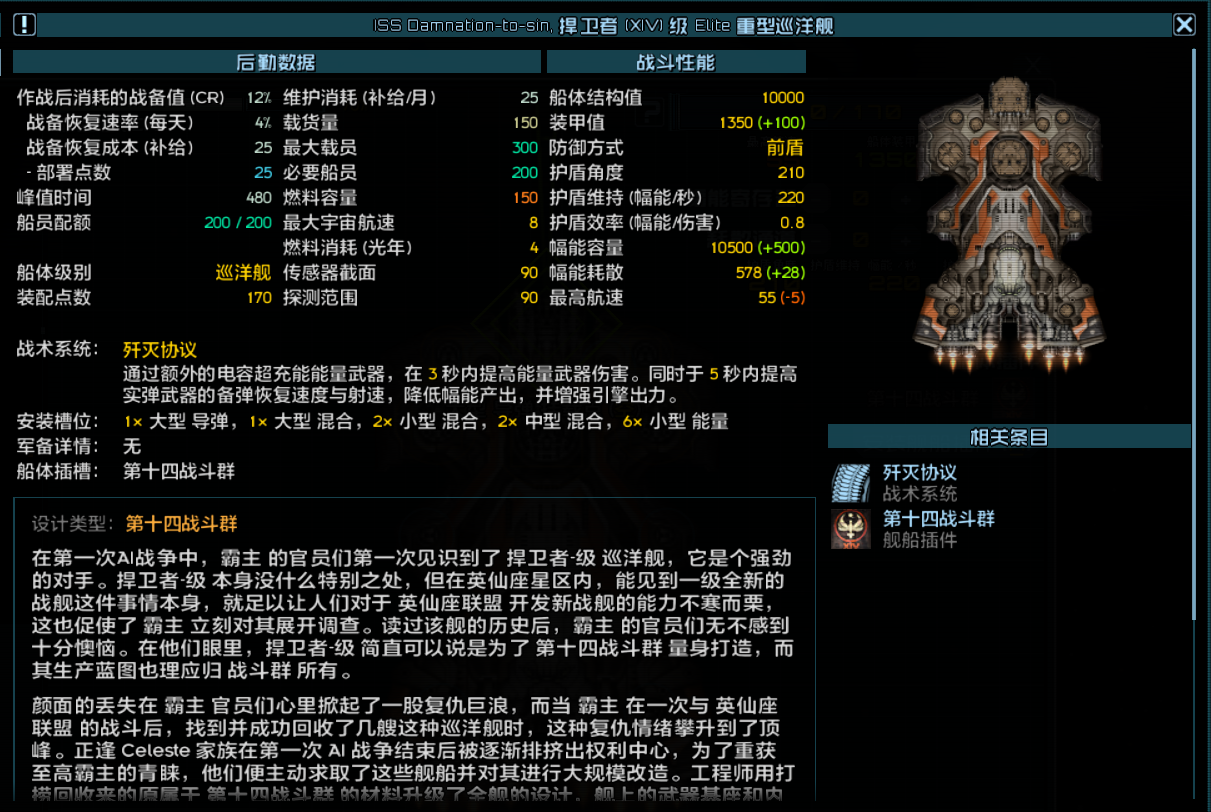Image resolution: width=1211 pixels, height=812 pixels.
Task: Click the 传感器截面 90 value
Action: pos(529,273)
